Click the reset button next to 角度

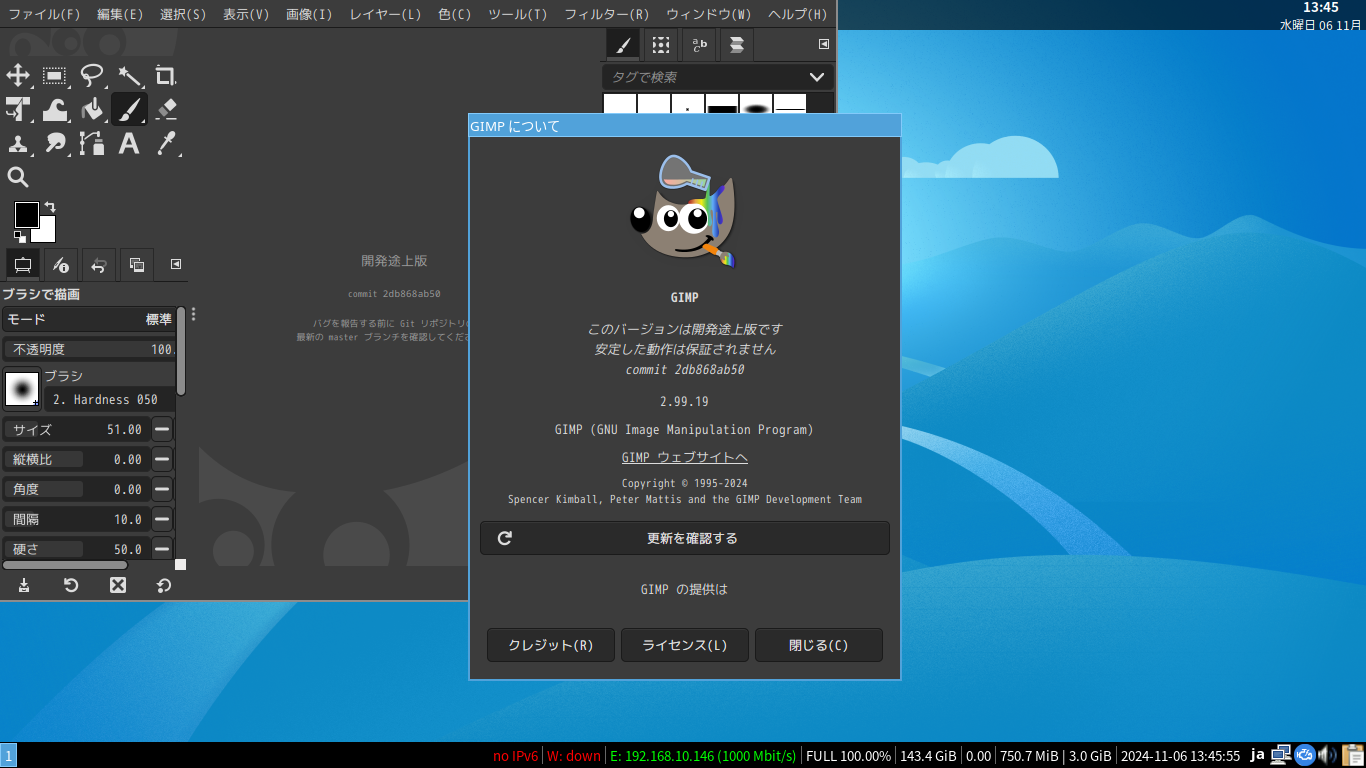(x=162, y=489)
